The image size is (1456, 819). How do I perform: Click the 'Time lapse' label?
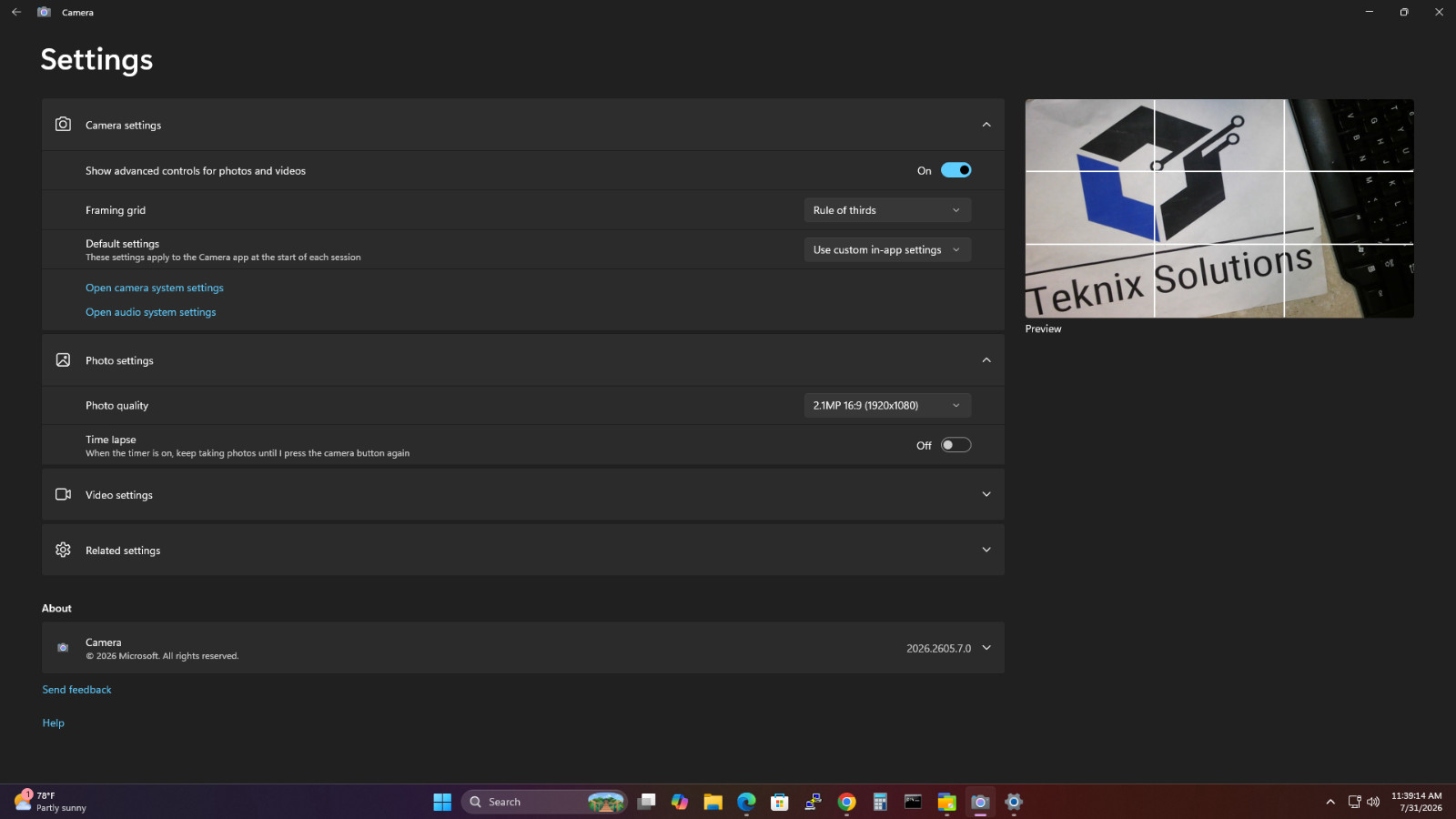pyautogui.click(x=111, y=440)
